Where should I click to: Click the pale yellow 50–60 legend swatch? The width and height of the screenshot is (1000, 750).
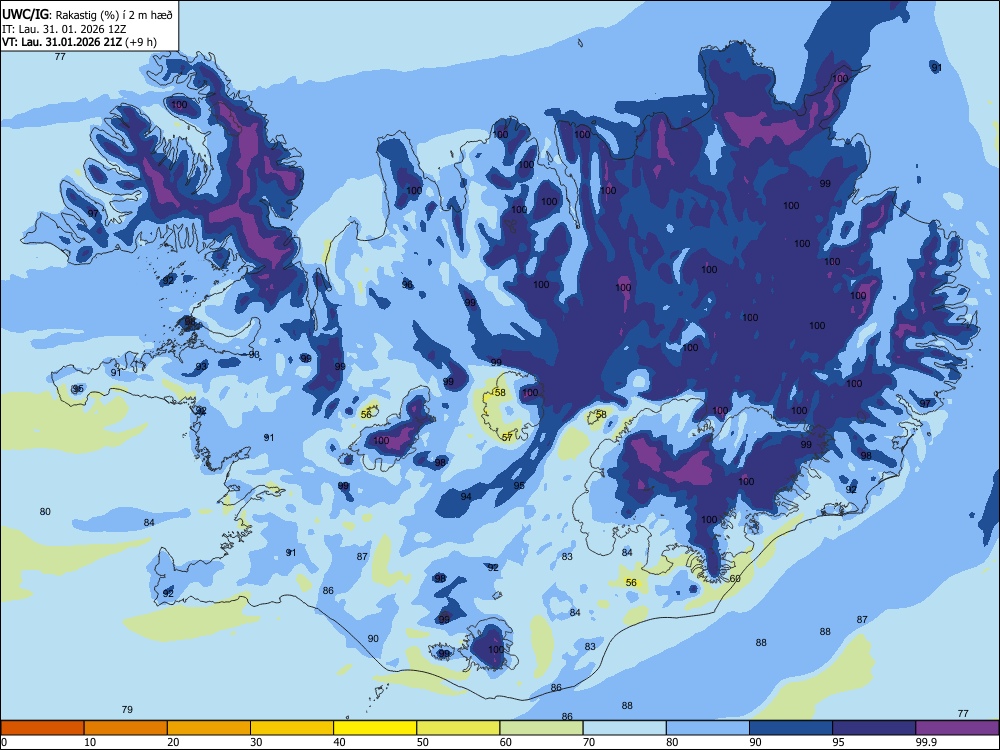458,728
